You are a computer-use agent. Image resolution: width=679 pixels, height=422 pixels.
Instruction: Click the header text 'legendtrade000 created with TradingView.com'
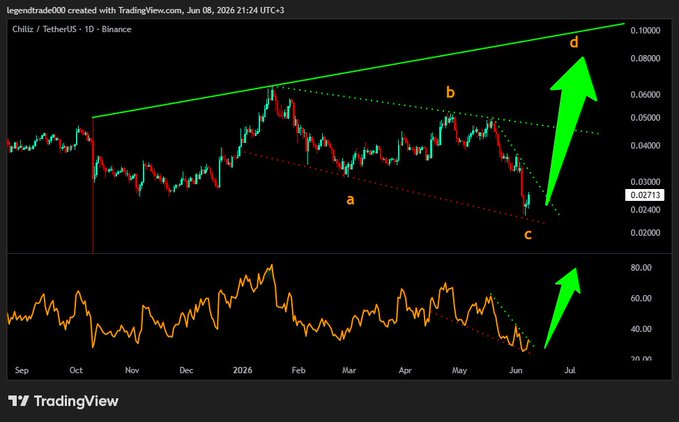(95, 10)
